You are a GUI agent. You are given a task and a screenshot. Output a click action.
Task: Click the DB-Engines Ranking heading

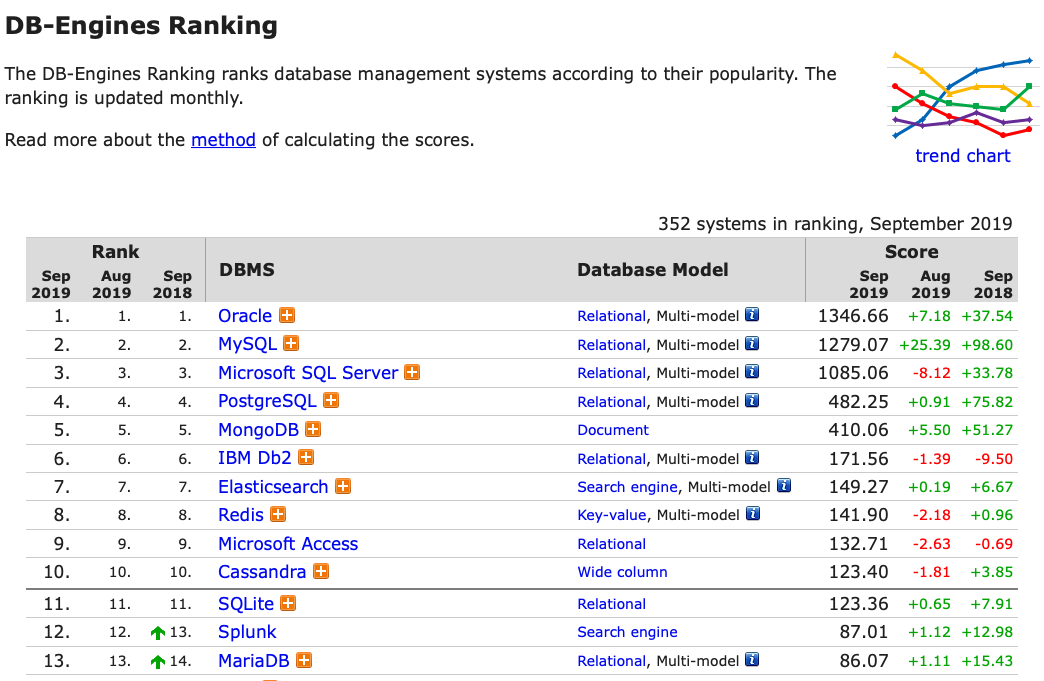coord(141,25)
